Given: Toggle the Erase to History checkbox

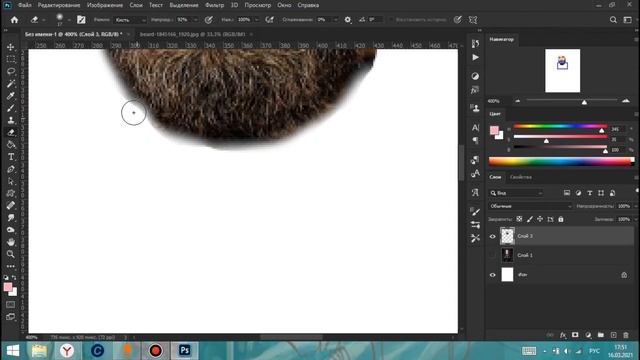Looking at the screenshot, I should [391, 20].
